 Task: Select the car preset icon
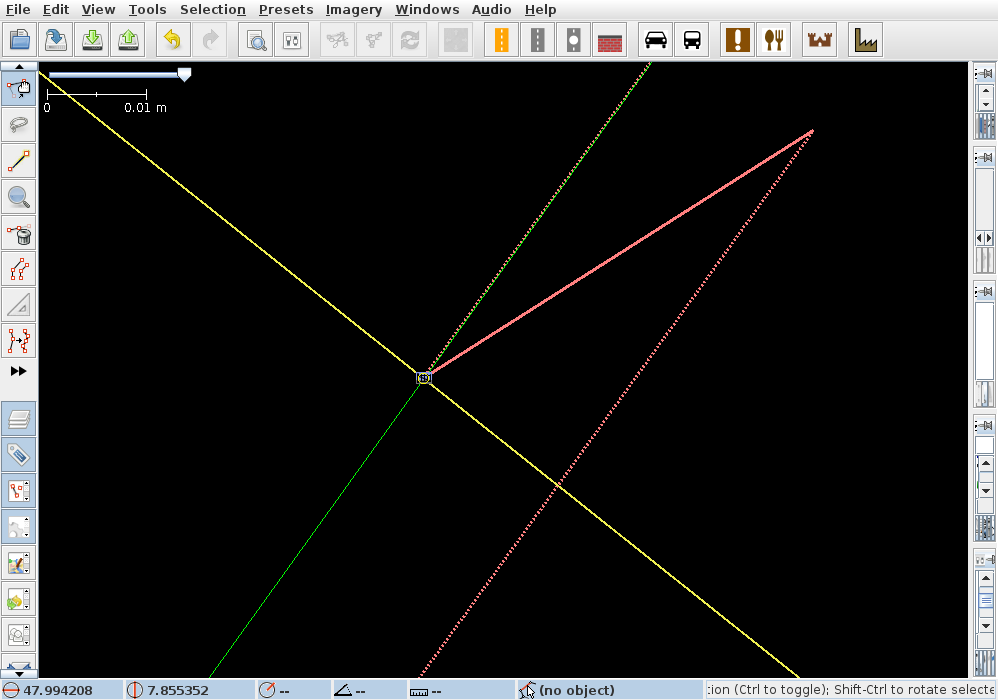click(656, 40)
